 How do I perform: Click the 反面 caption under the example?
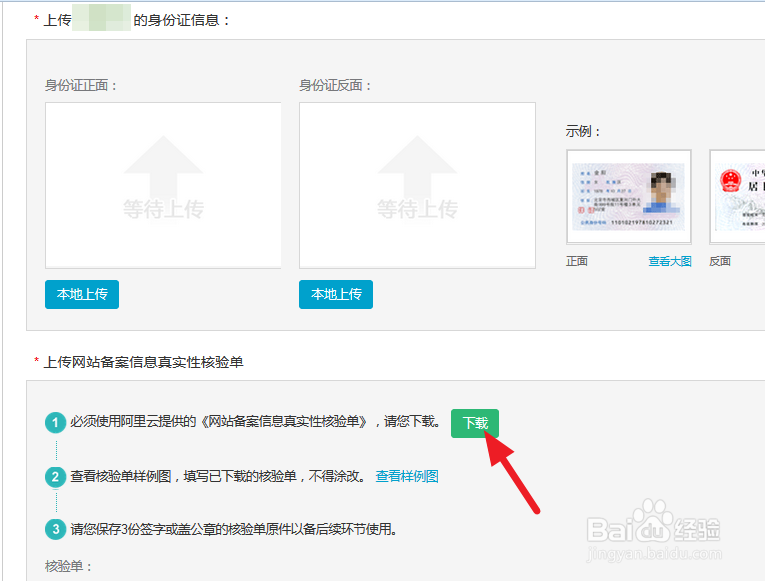coord(720,261)
